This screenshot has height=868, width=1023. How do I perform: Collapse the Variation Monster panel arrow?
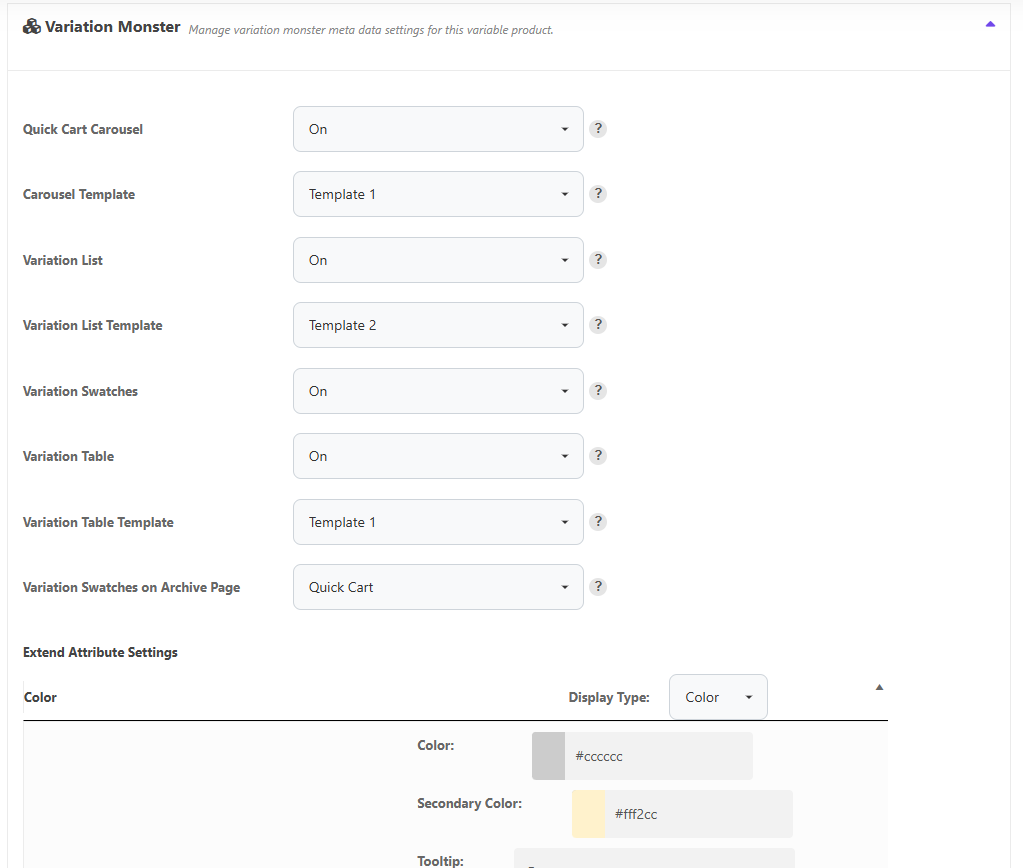[990, 25]
